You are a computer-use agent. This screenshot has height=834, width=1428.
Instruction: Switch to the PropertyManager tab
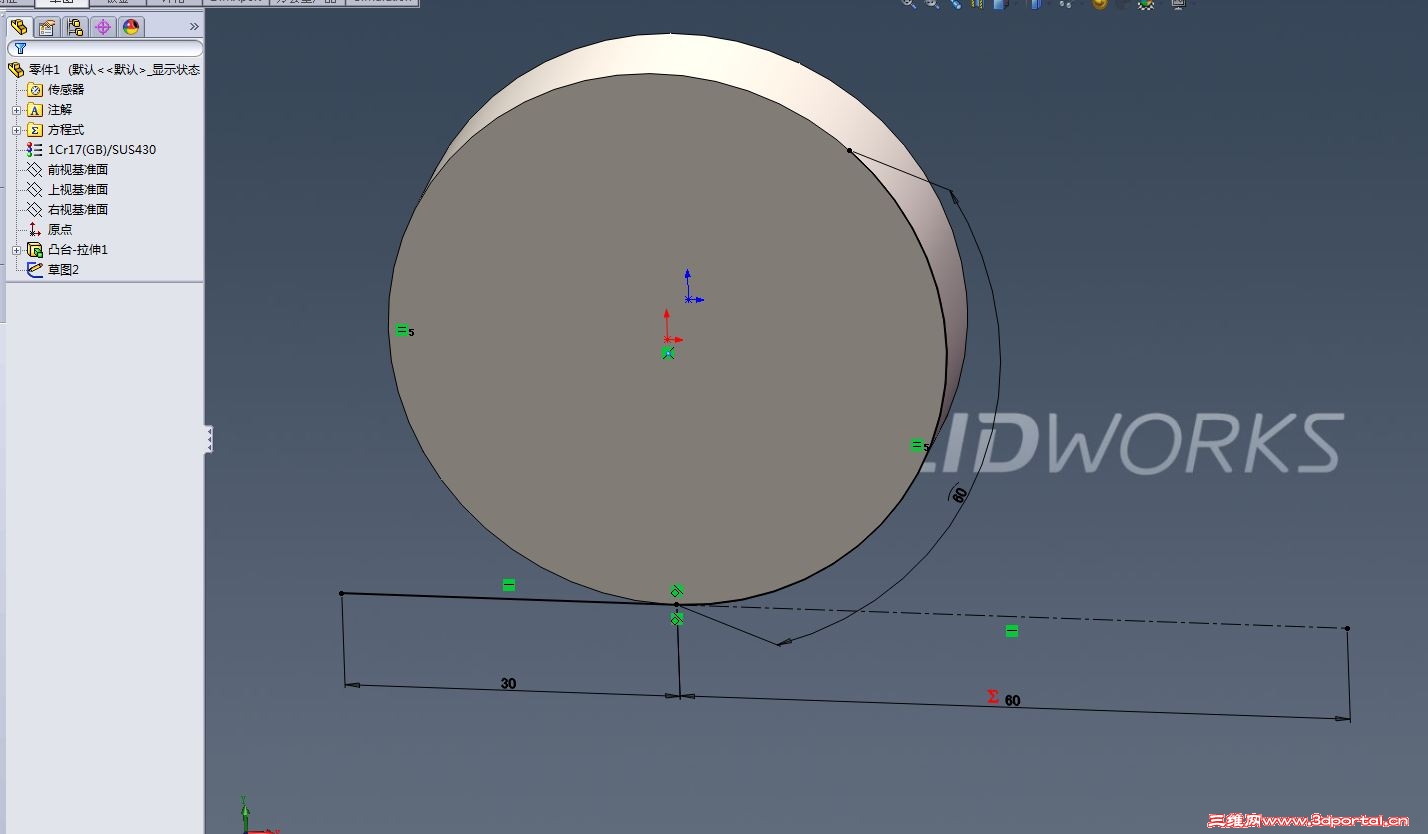coord(47,27)
